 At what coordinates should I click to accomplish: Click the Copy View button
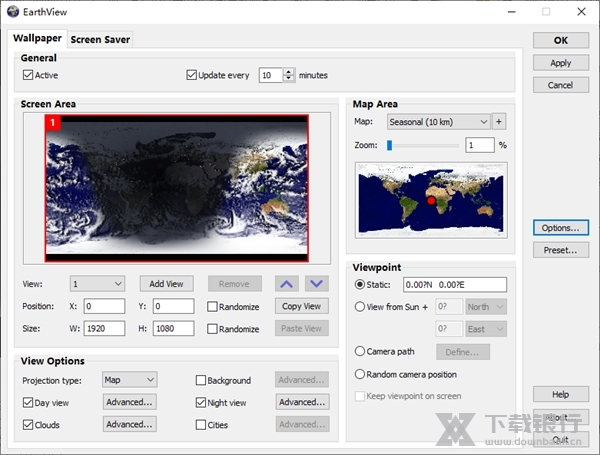(x=302, y=306)
